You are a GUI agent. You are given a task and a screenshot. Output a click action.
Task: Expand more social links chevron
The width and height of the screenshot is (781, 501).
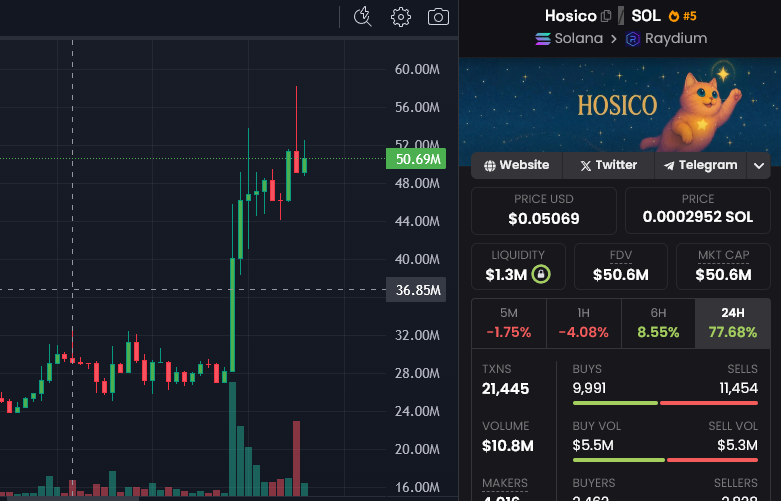[x=759, y=165]
